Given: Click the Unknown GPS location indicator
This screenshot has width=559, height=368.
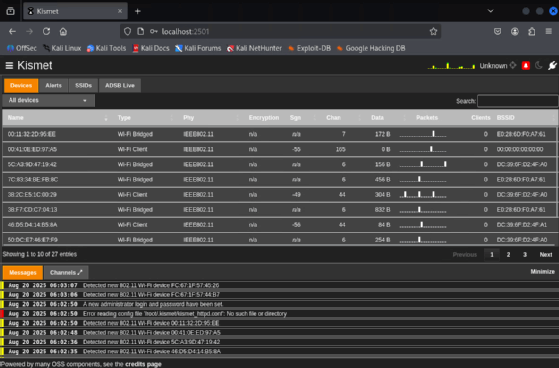Looking at the screenshot, I should (x=498, y=66).
